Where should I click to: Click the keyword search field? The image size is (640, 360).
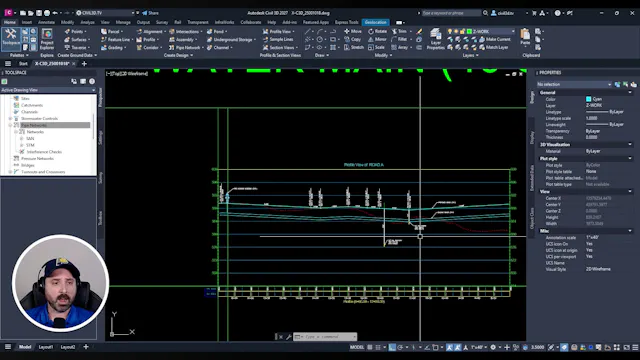pyautogui.click(x=451, y=13)
